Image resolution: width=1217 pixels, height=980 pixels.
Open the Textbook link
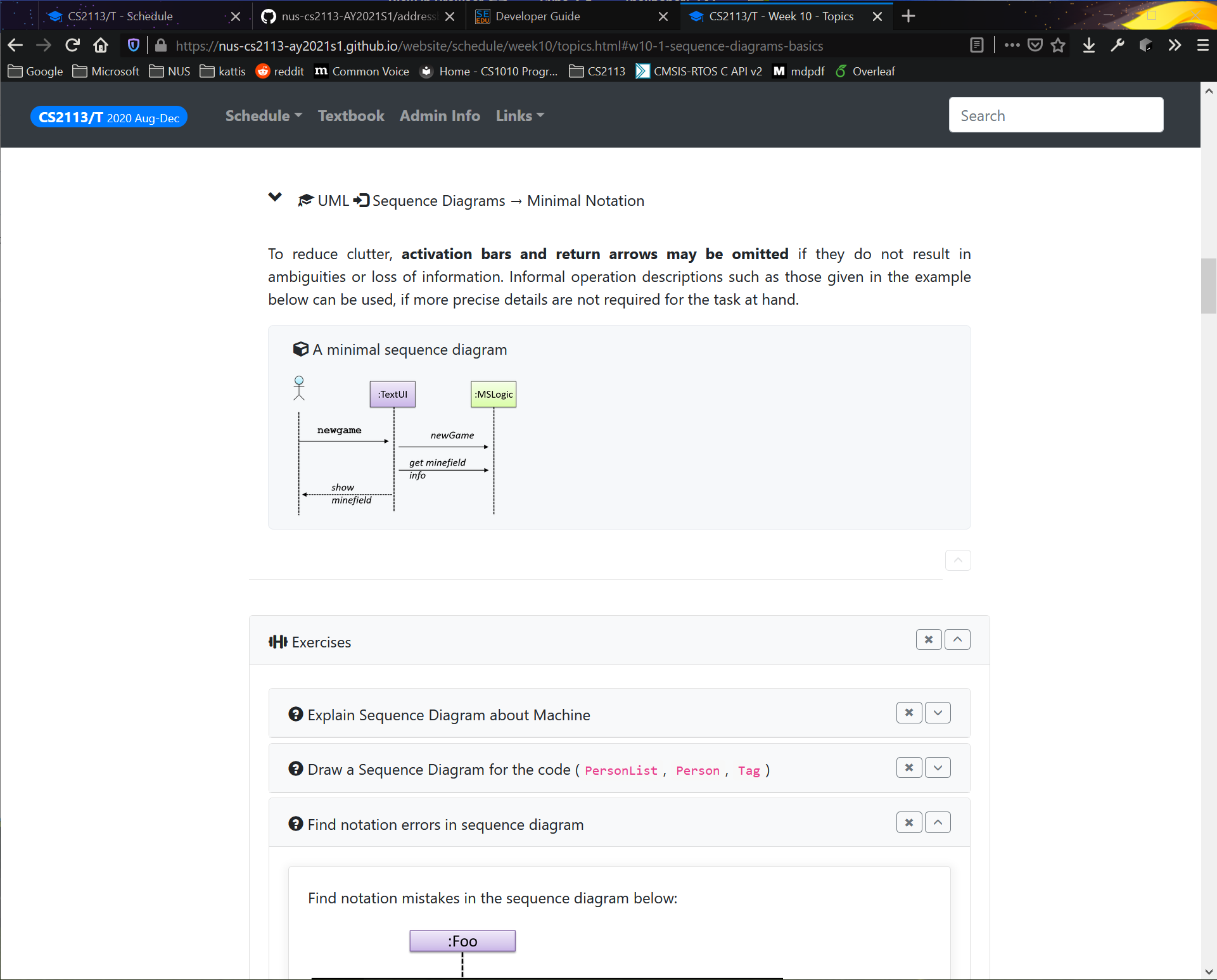pyautogui.click(x=351, y=116)
